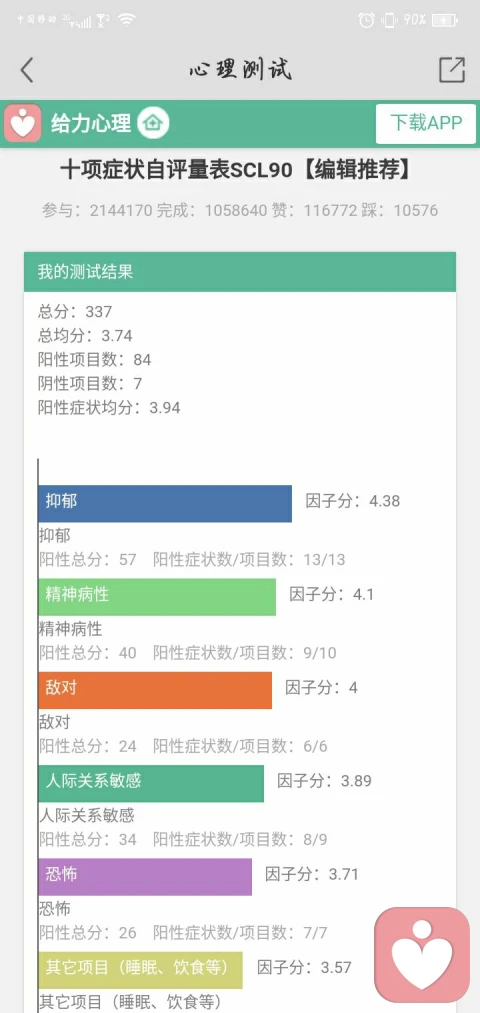480x1013 pixels.
Task: Open the share icon in header
Action: 452,70
